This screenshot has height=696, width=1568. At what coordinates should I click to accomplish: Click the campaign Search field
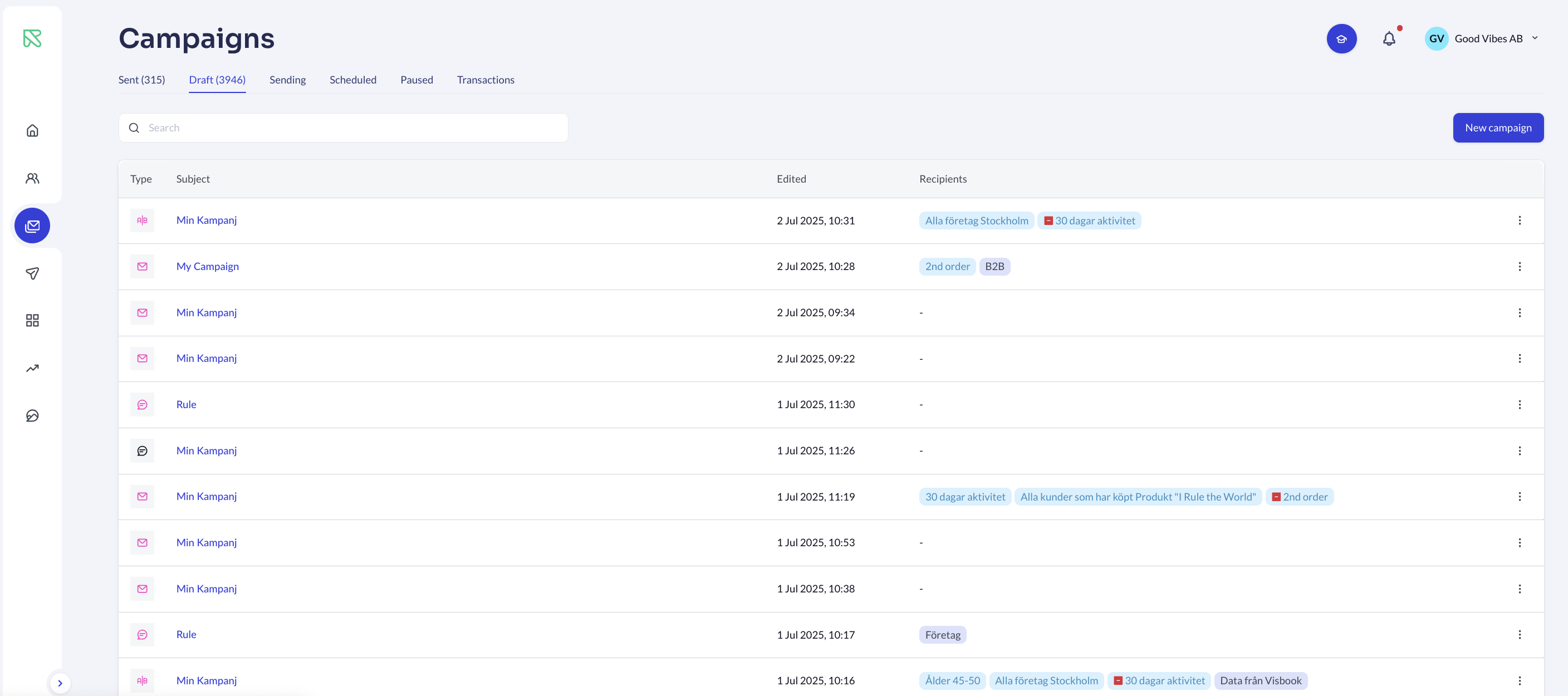353,128
